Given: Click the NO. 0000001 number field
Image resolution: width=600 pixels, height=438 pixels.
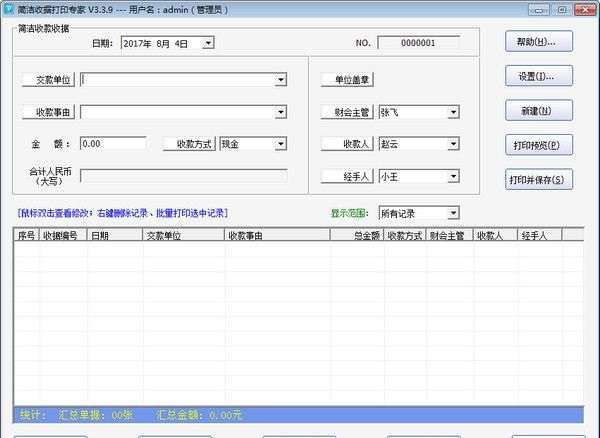Looking at the screenshot, I should click(418, 42).
